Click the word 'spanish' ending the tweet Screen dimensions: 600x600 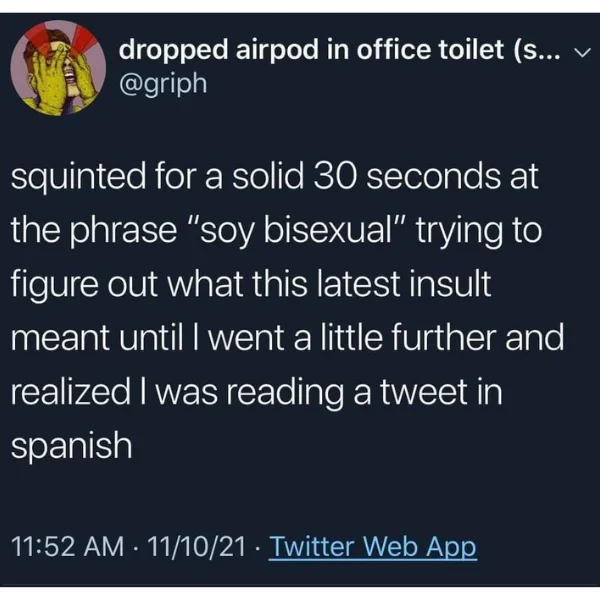point(72,447)
